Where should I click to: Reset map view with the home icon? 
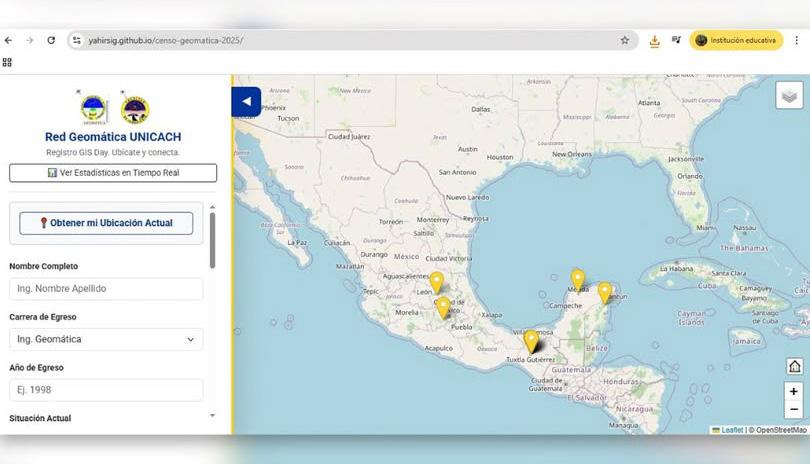coord(794,366)
